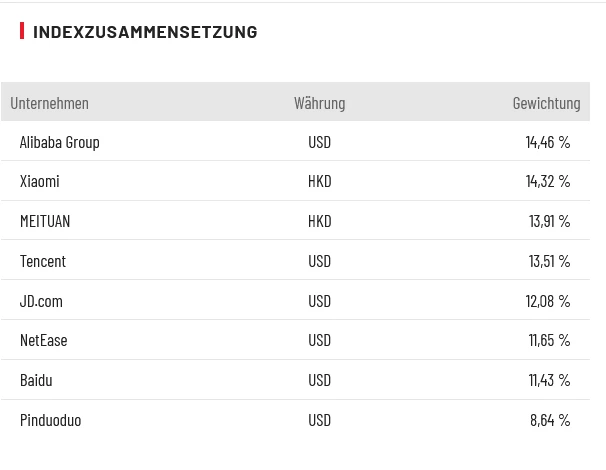
Task: Click the Indexzusammensetzung section heading
Action: (145, 32)
